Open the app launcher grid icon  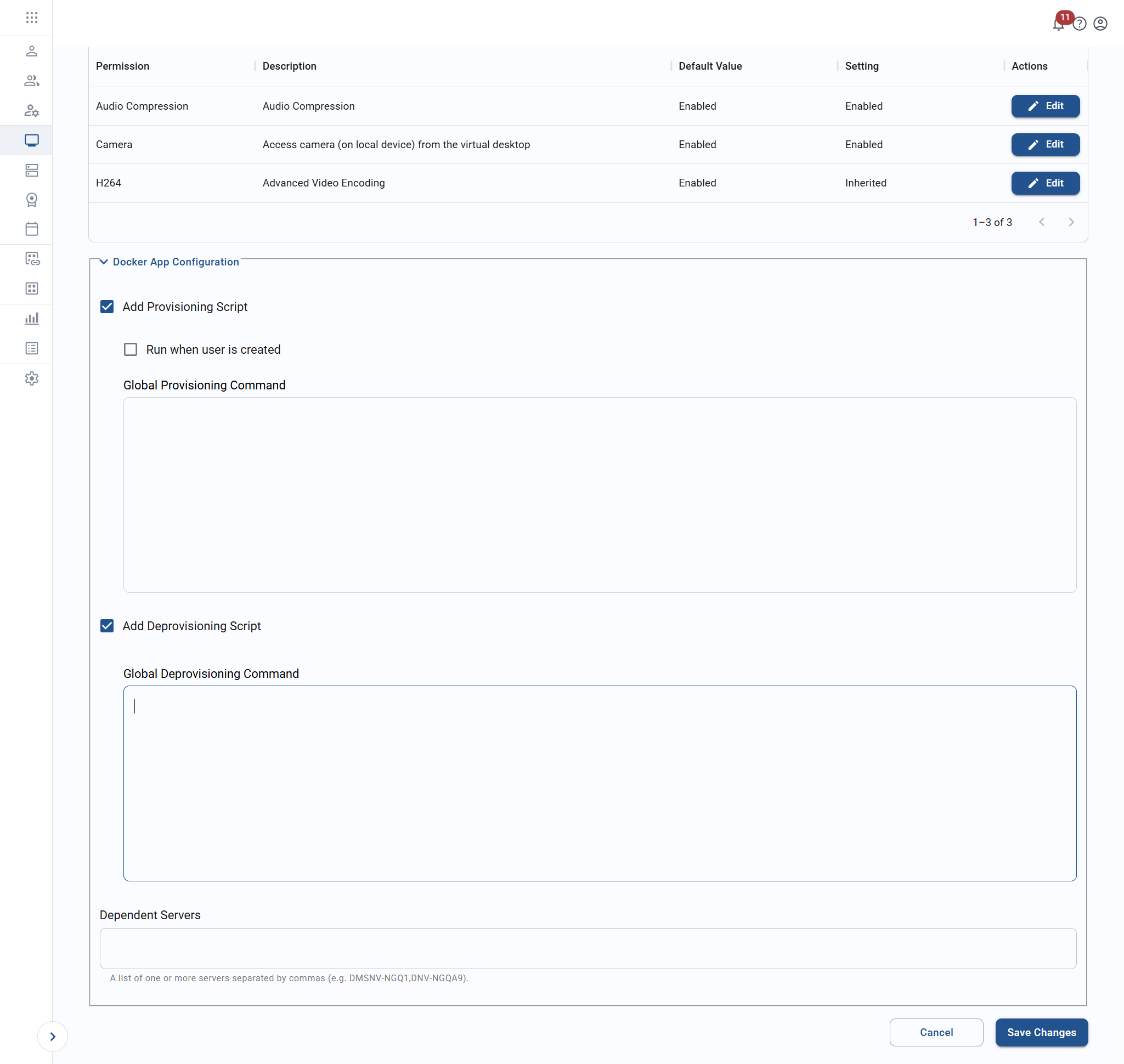tap(32, 18)
